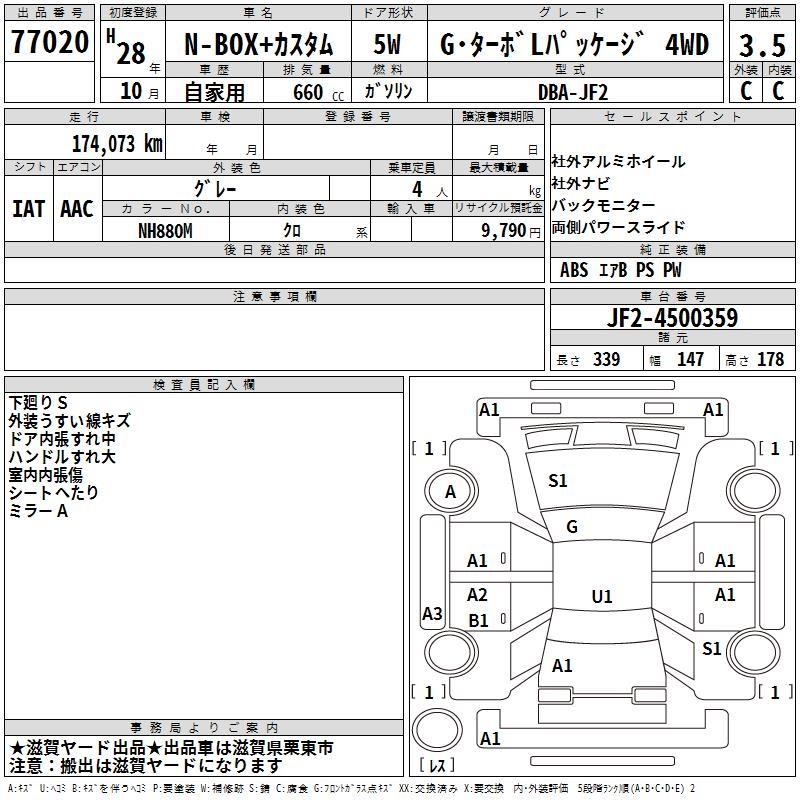Click the AAC air conditioner field

tap(77, 208)
